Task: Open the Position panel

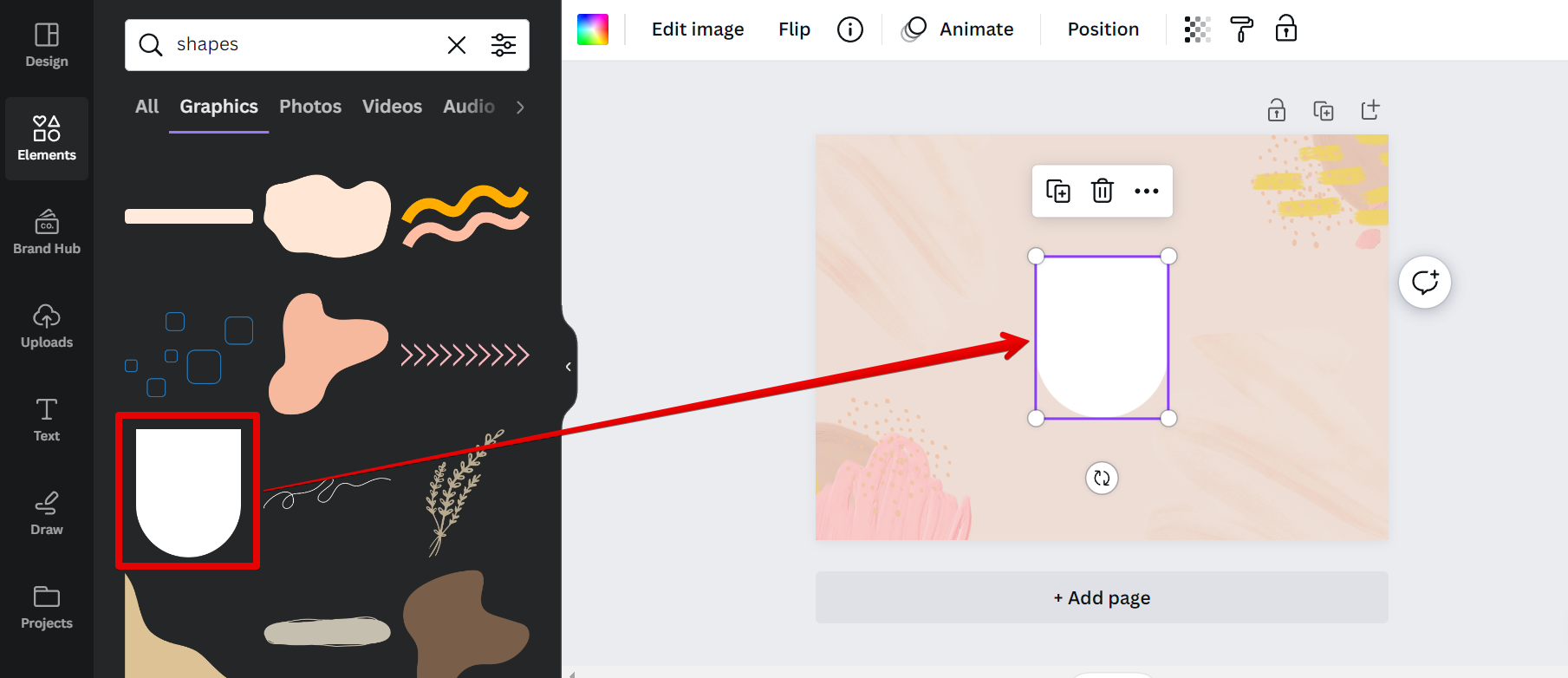Action: (1103, 29)
